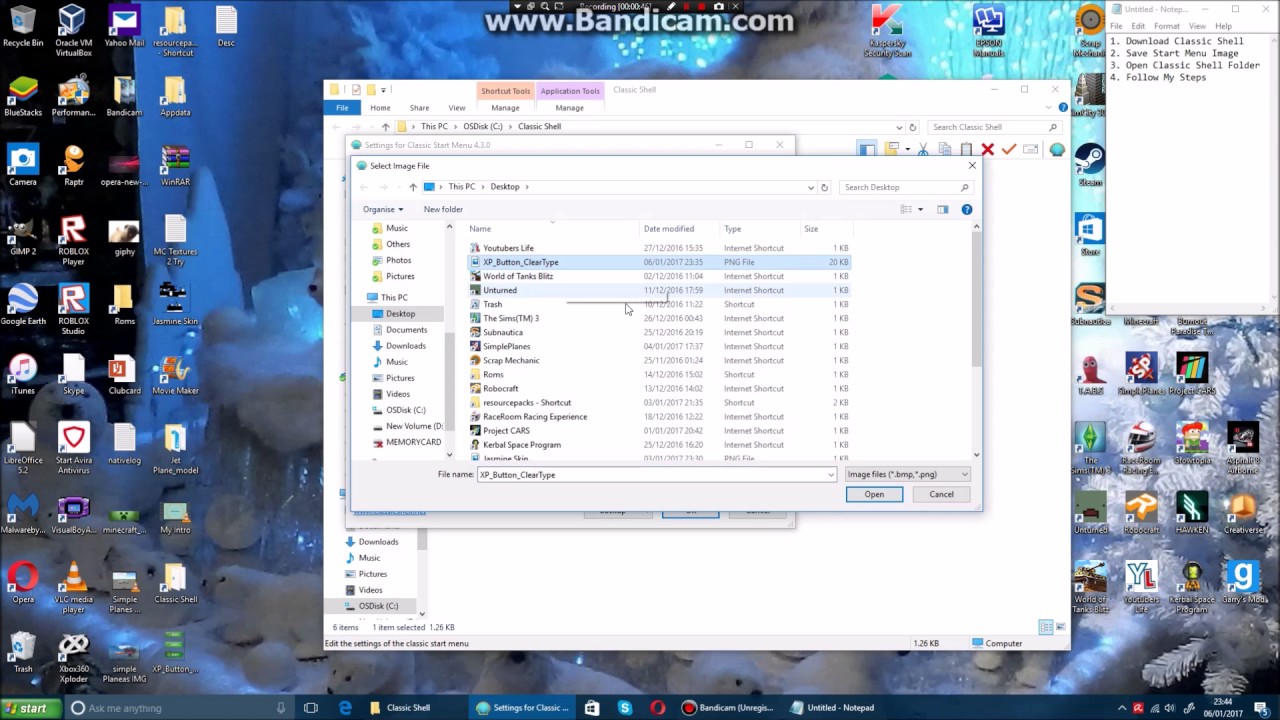The width and height of the screenshot is (1280, 720).
Task: Click the help question-mark icon in the dialog
Action: point(966,209)
